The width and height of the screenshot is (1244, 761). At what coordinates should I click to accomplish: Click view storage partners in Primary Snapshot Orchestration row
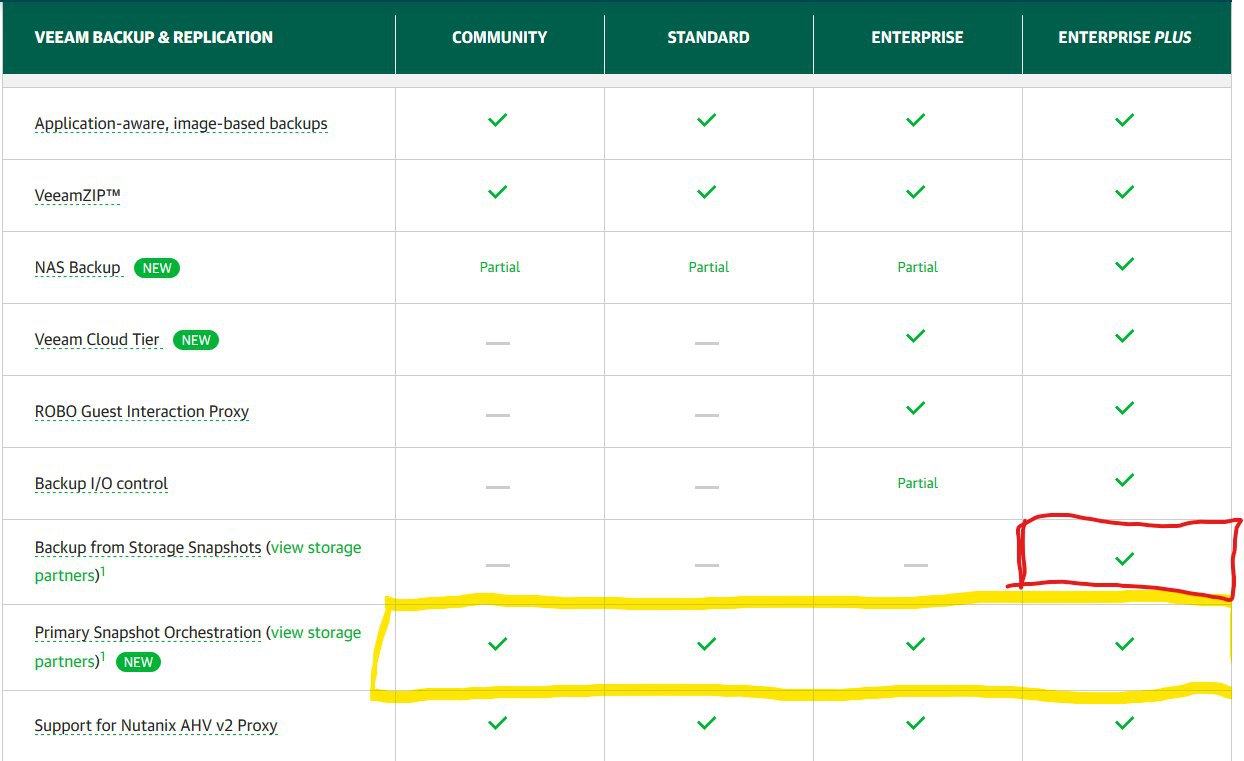pyautogui.click(x=198, y=647)
